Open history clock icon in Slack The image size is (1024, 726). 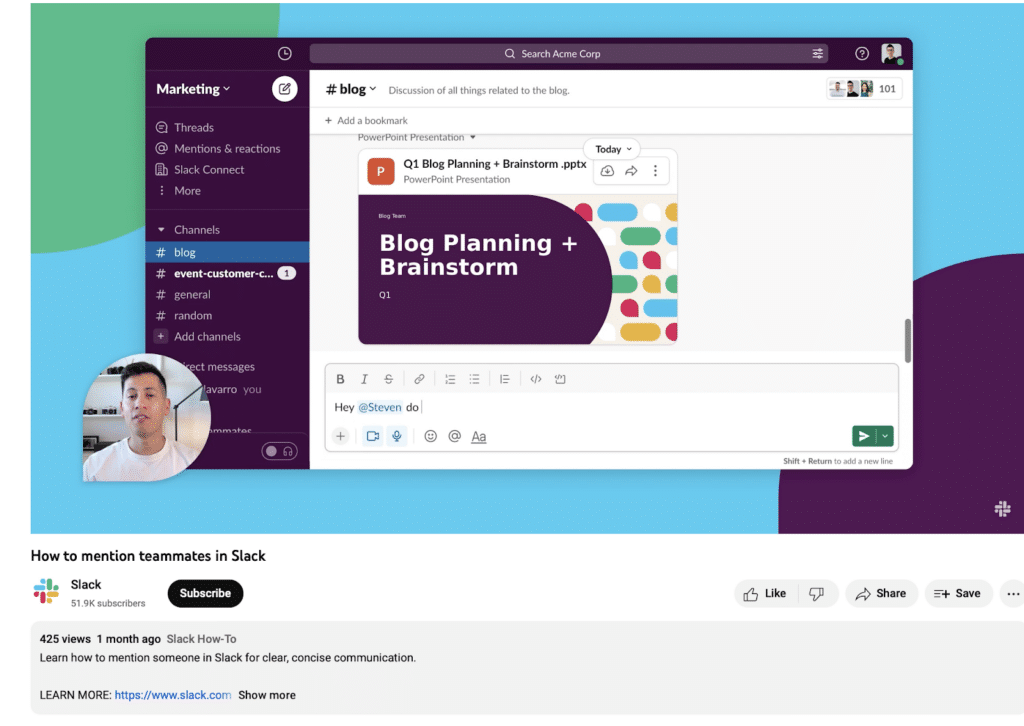click(285, 54)
